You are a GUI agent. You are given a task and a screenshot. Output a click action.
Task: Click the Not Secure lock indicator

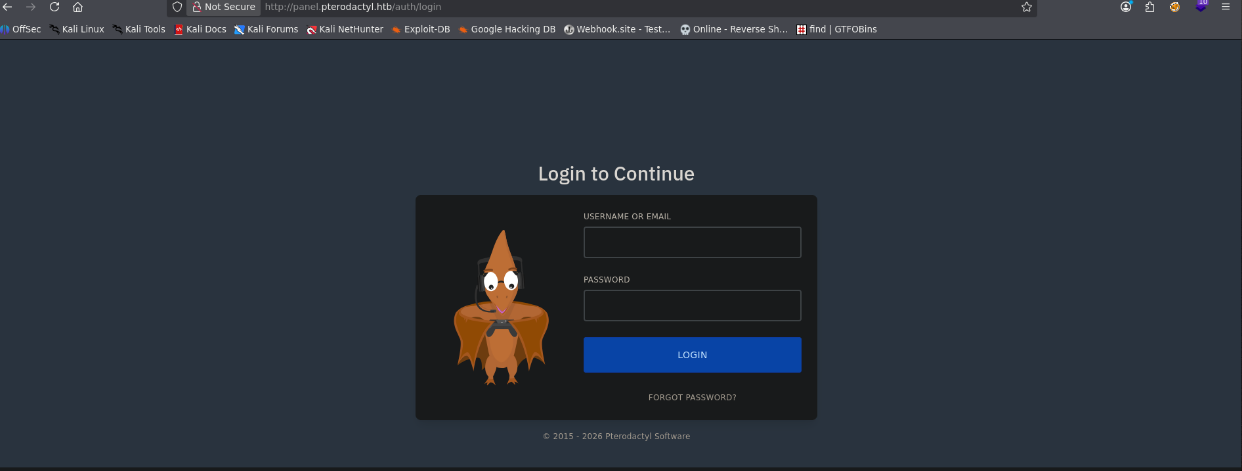click(224, 7)
